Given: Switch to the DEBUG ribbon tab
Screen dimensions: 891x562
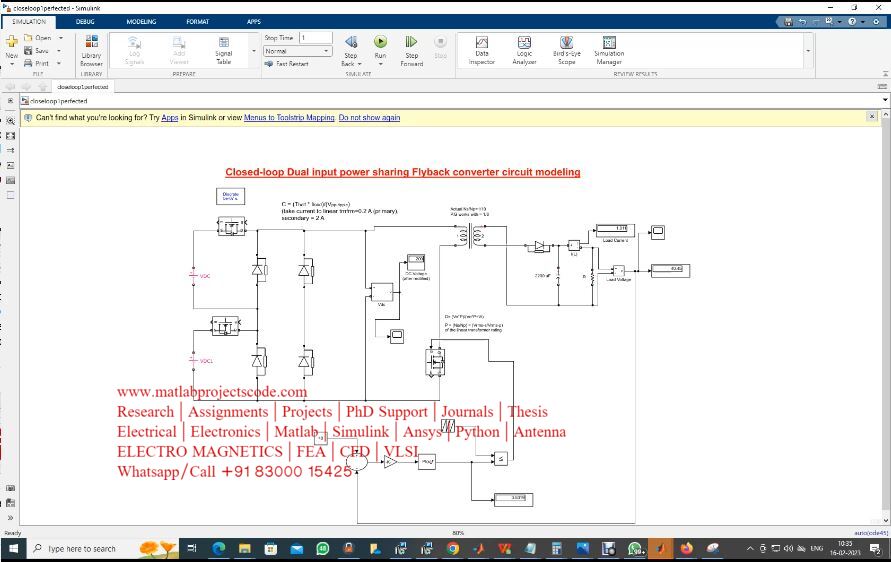Looking at the screenshot, I should click(x=85, y=21).
